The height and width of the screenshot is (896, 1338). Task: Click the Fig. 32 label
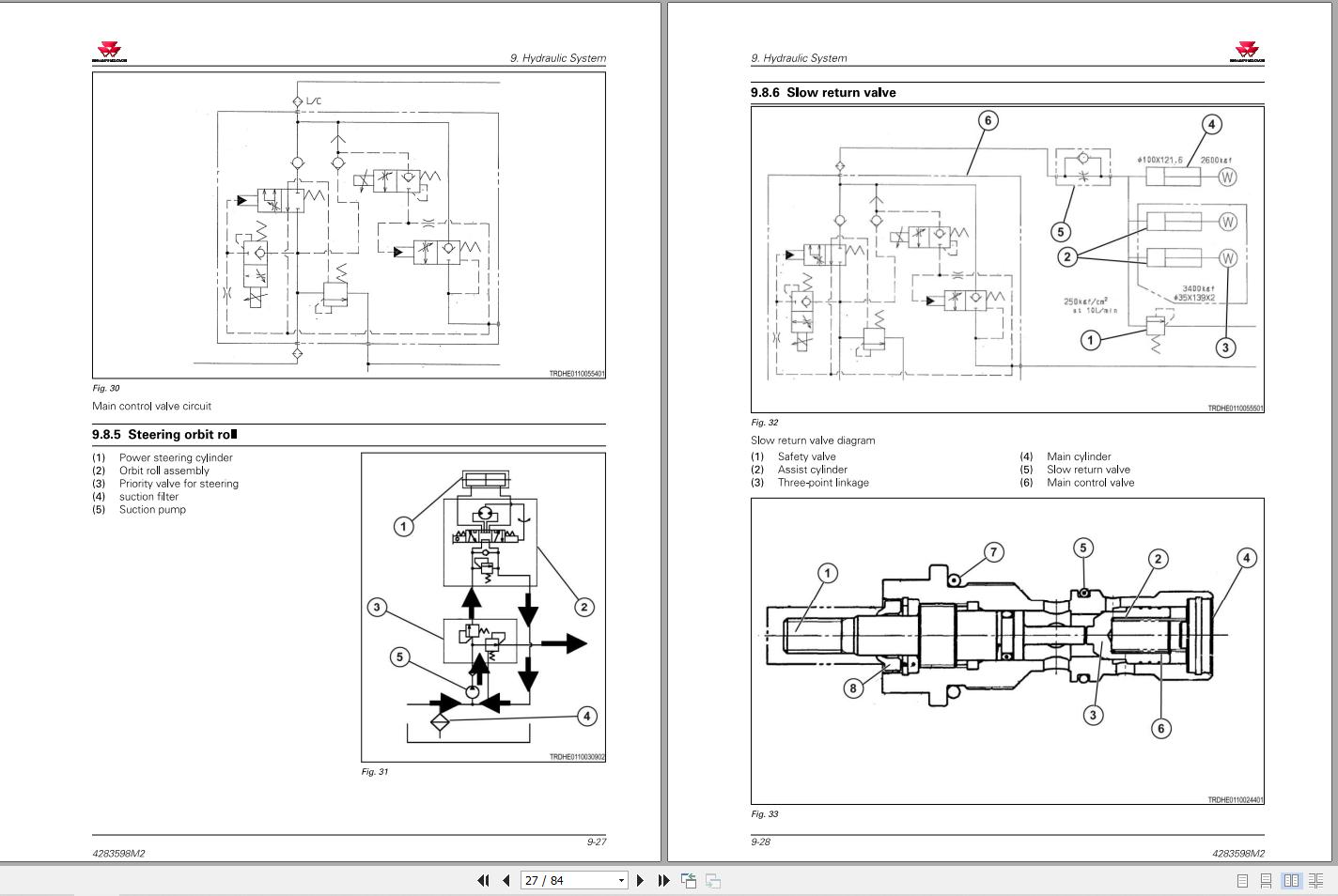pyautogui.click(x=765, y=423)
